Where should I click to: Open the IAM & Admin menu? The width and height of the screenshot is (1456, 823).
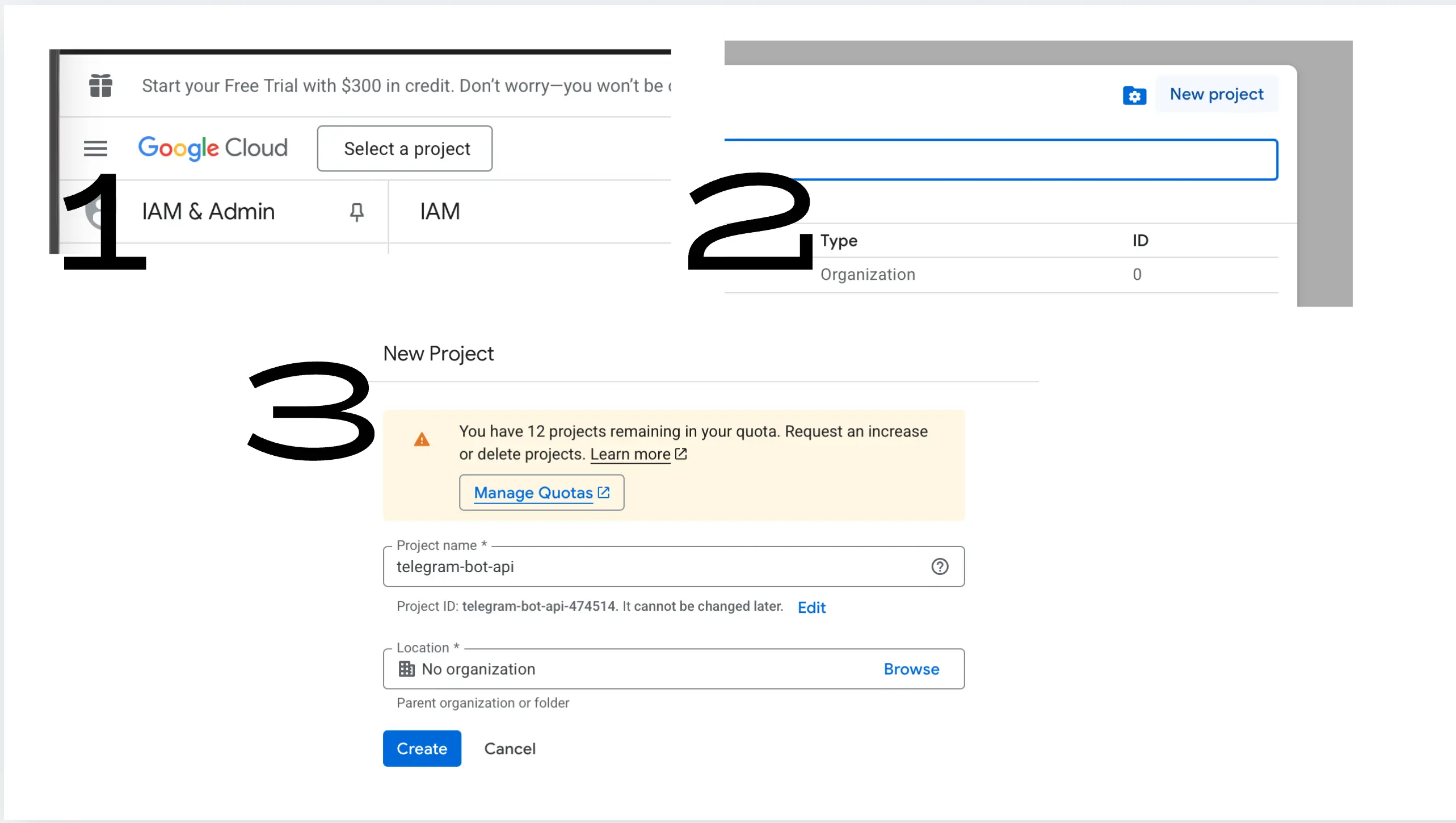(208, 212)
